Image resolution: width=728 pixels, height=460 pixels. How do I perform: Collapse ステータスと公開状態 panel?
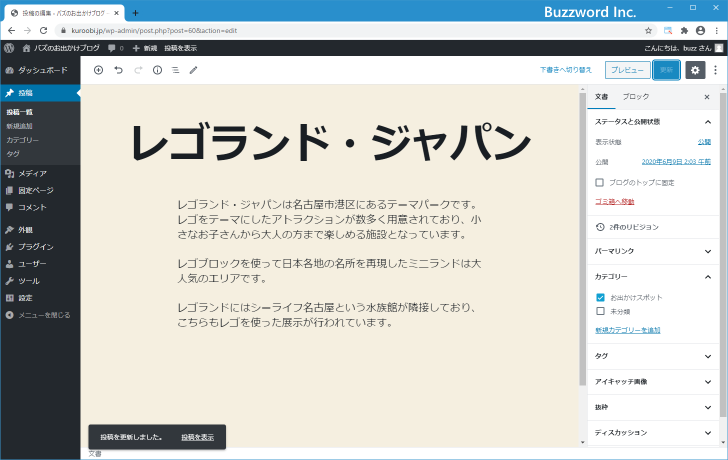653,122
